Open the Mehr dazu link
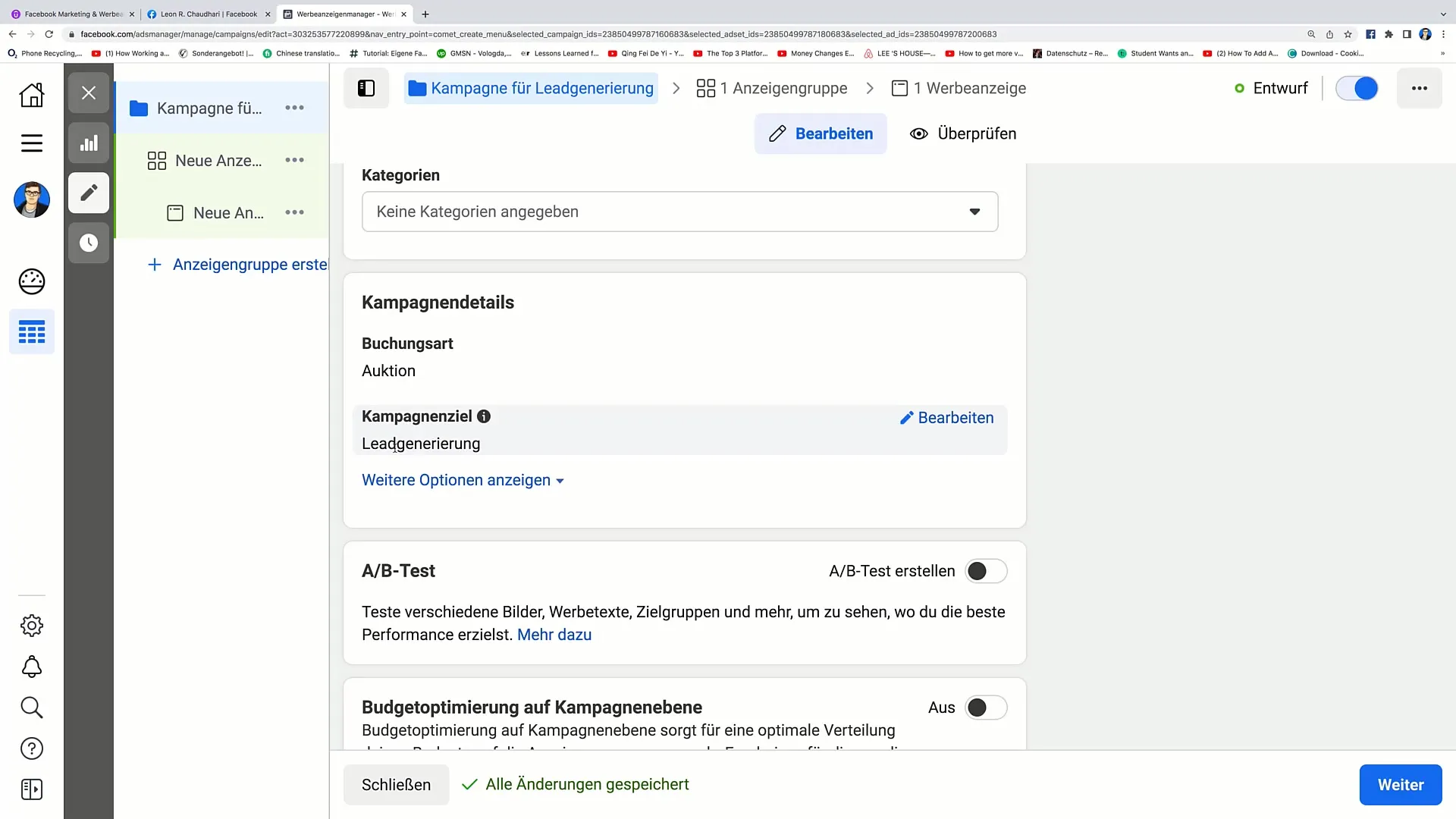This screenshot has height=819, width=1456. 554,635
